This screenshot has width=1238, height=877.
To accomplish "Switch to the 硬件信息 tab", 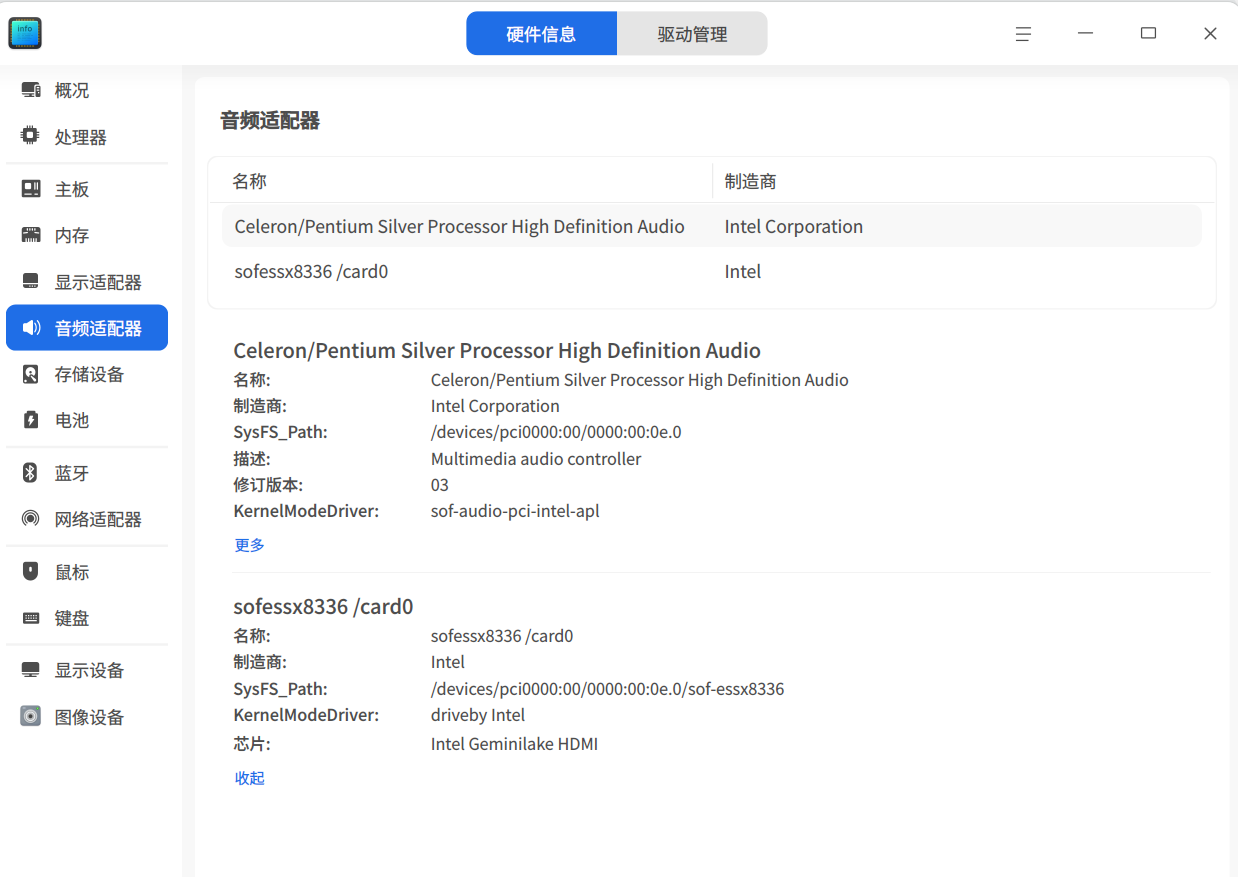I will tap(542, 34).
